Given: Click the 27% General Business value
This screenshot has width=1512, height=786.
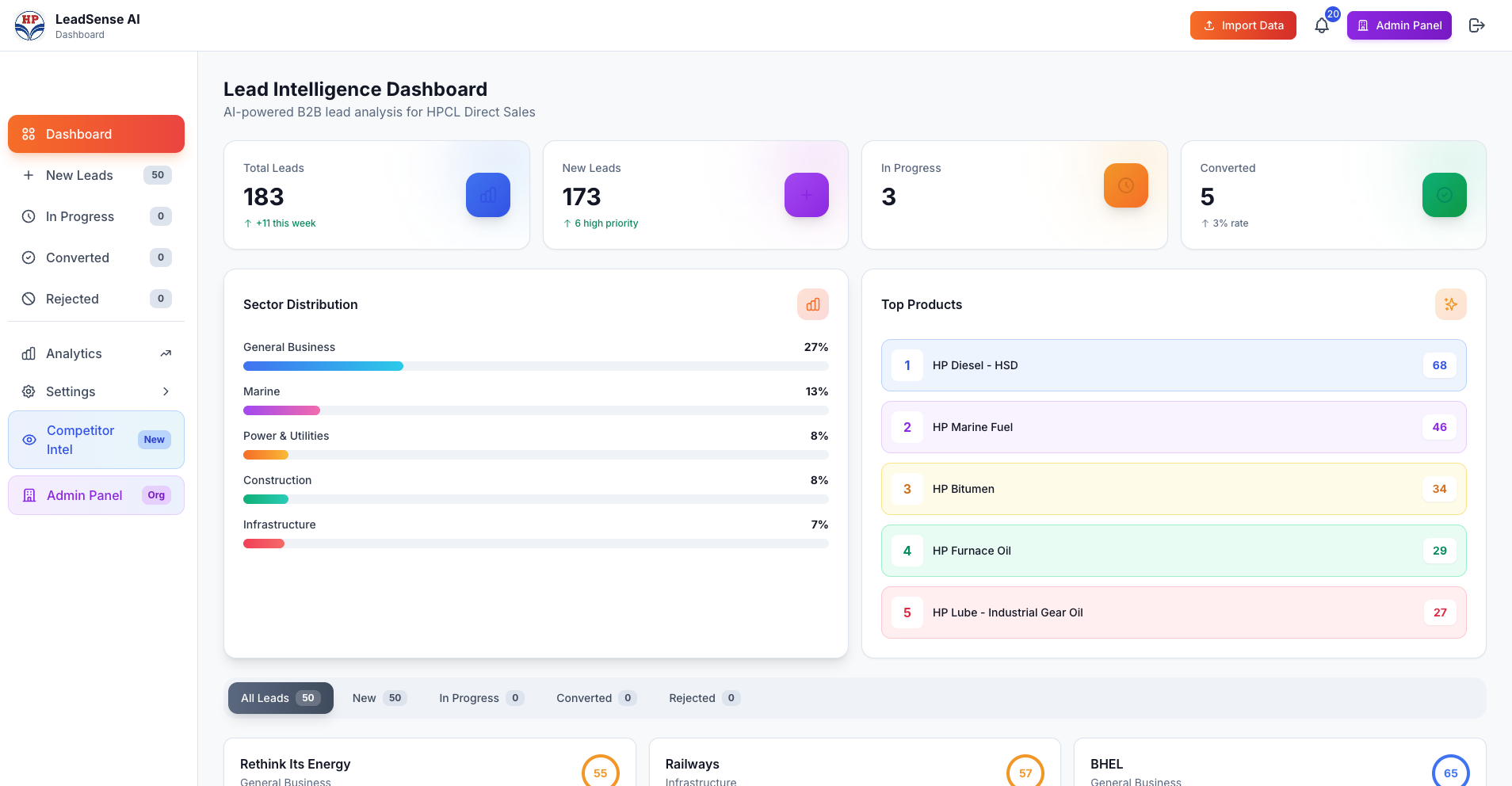Looking at the screenshot, I should click(x=816, y=347).
